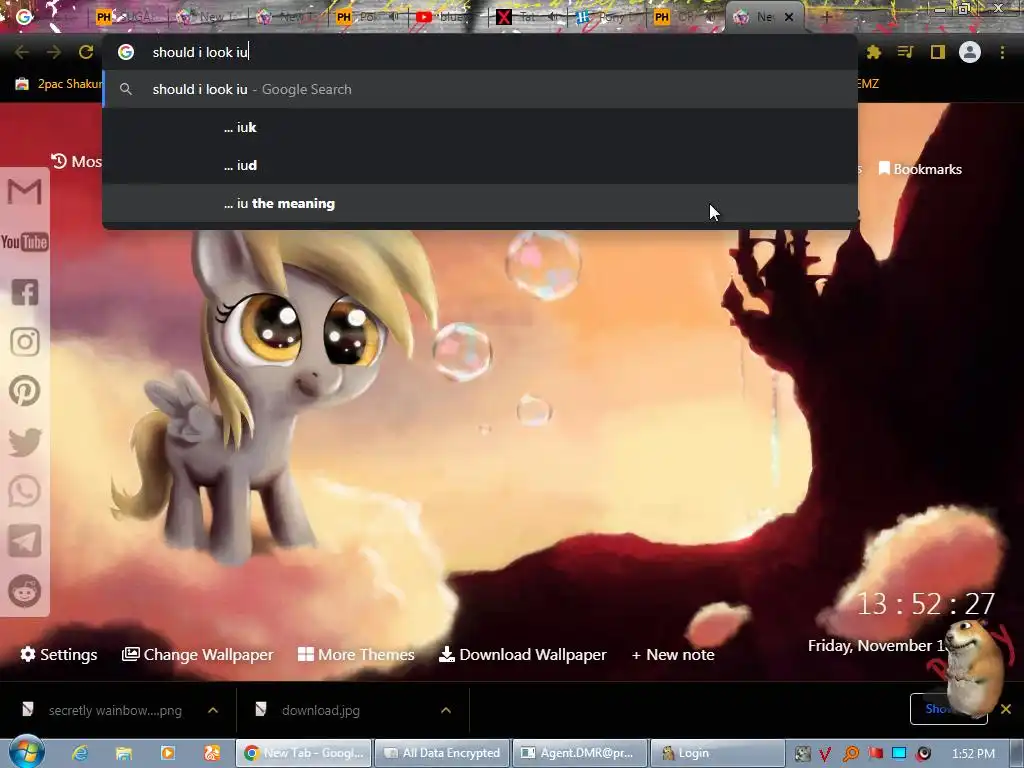Image resolution: width=1024 pixels, height=768 pixels.
Task: Choose the "iu the meaning" suggestion
Action: pyautogui.click(x=480, y=203)
